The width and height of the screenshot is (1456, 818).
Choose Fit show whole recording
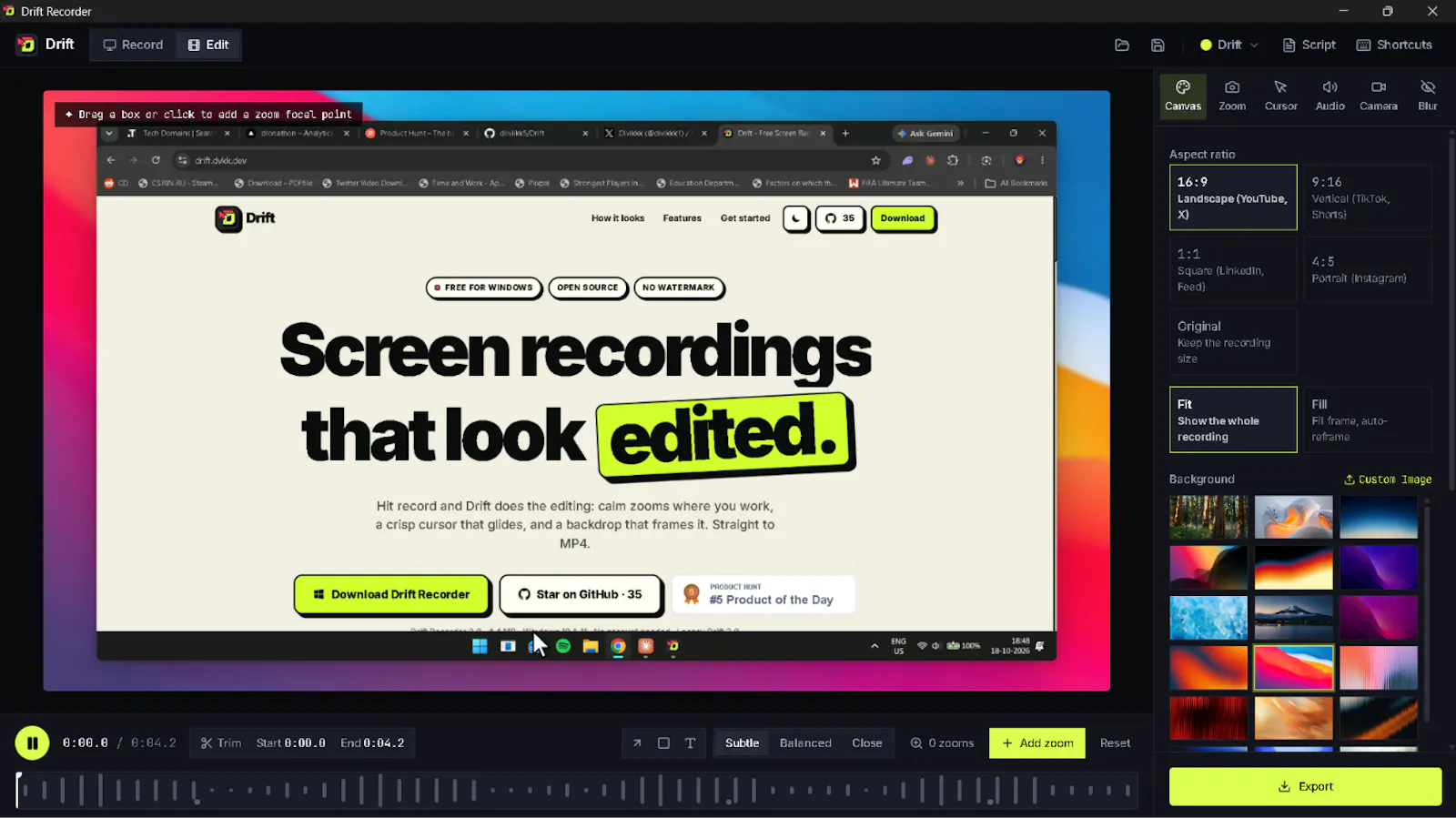tap(1233, 419)
